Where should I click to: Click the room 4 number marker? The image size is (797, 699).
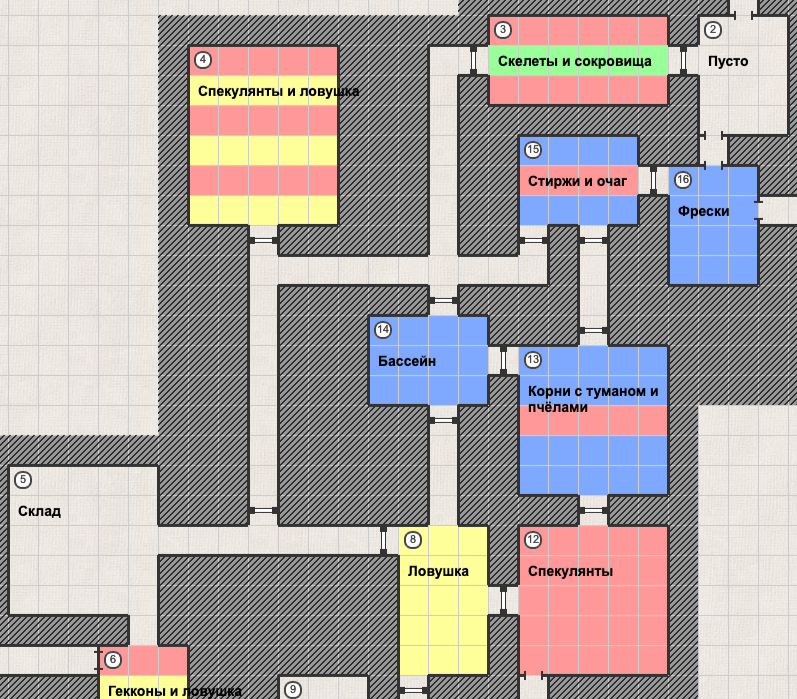click(203, 59)
